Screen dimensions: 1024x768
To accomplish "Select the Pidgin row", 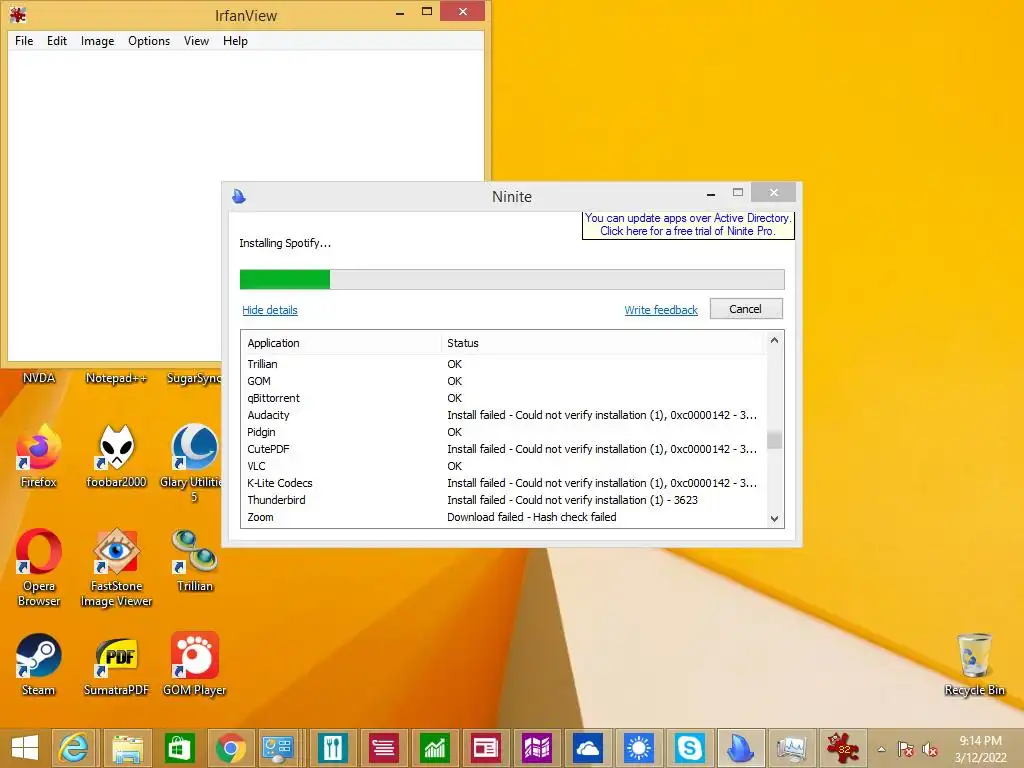I will 503,432.
